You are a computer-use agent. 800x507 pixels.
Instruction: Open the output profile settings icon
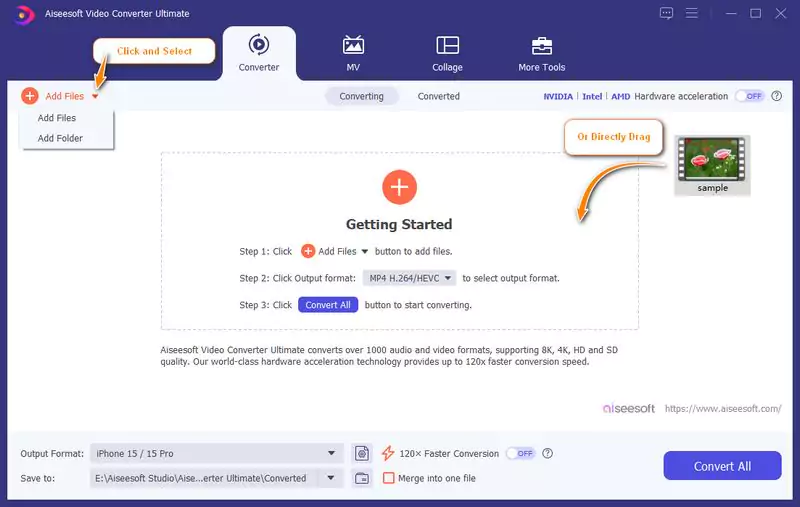click(x=362, y=453)
